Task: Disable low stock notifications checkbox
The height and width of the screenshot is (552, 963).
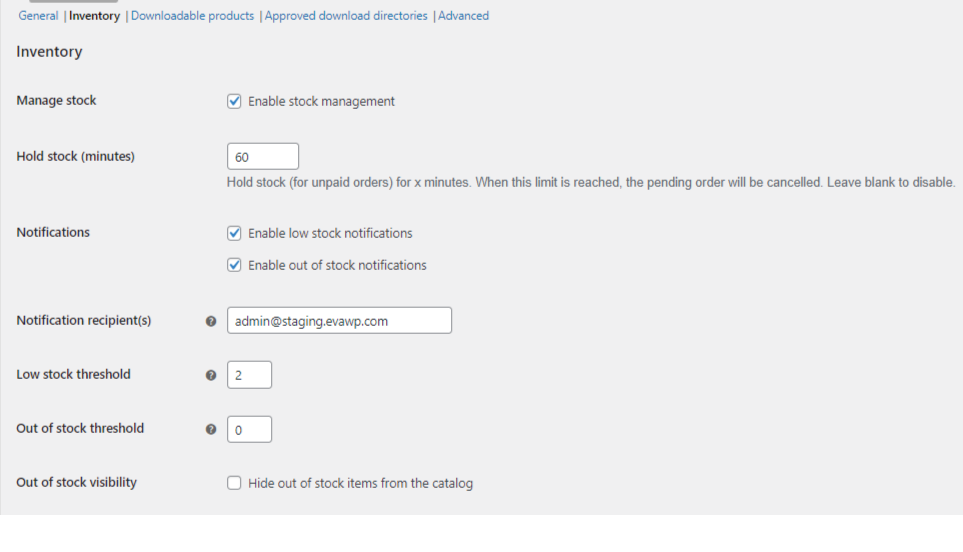Action: coord(235,233)
